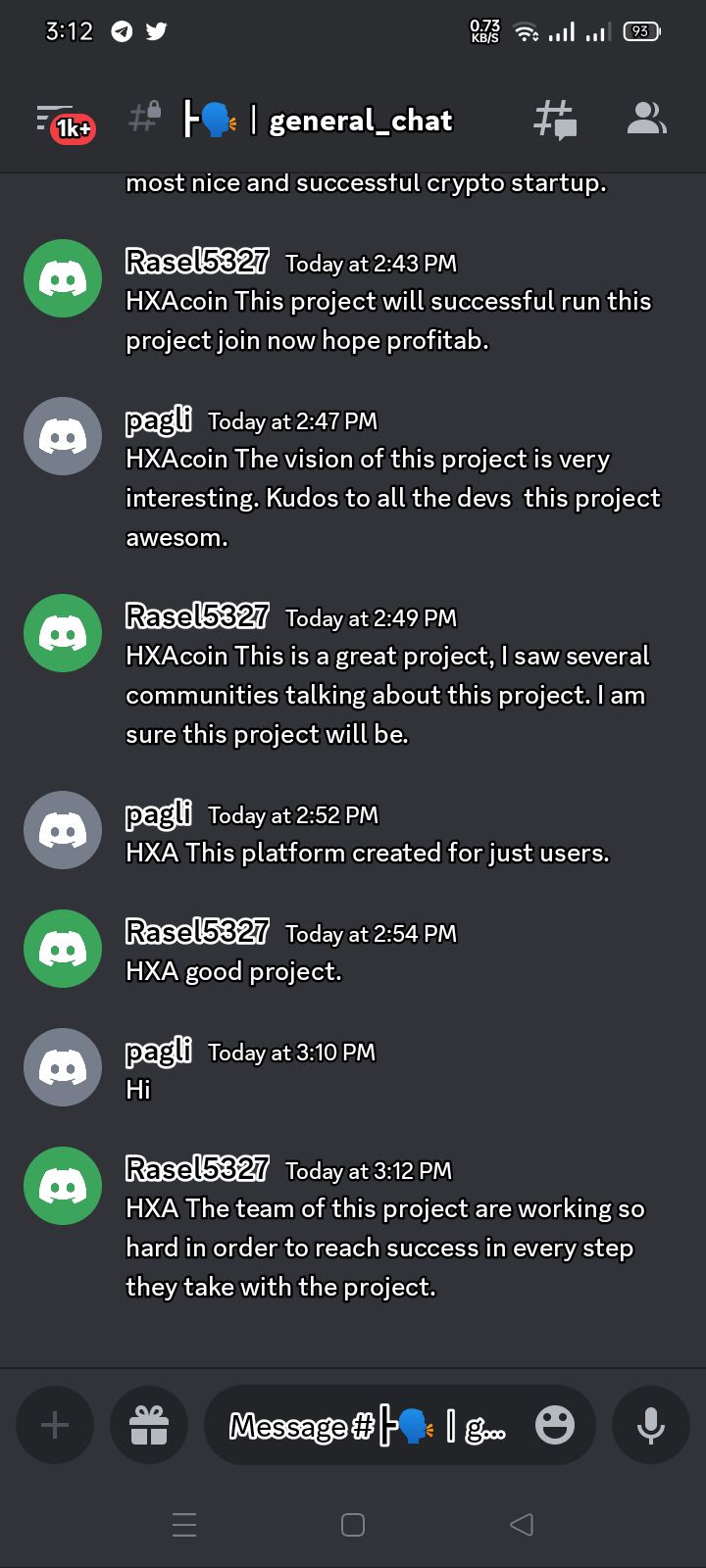Tap the Telegram notification status icon
Viewport: 706px width, 1568px height.
coord(122,31)
